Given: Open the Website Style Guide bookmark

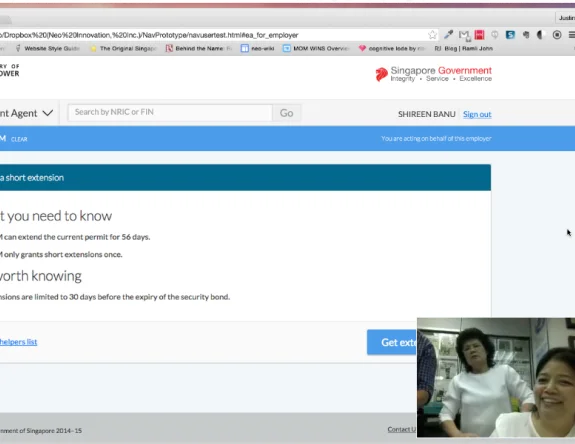Looking at the screenshot, I should coord(48,48).
